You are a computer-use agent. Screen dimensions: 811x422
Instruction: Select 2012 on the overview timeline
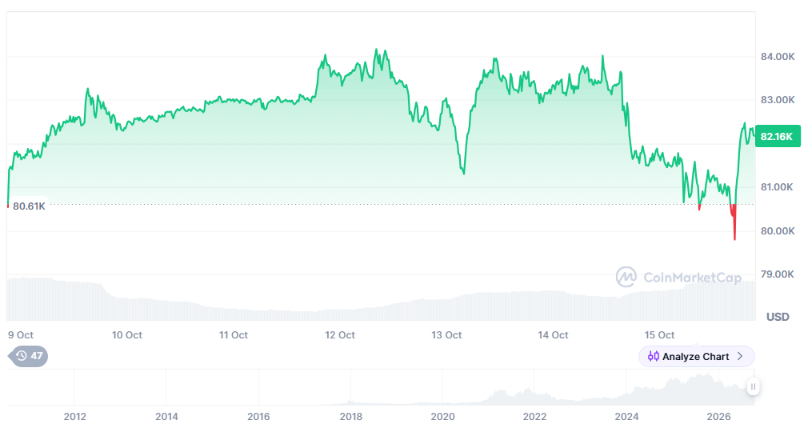(x=74, y=416)
